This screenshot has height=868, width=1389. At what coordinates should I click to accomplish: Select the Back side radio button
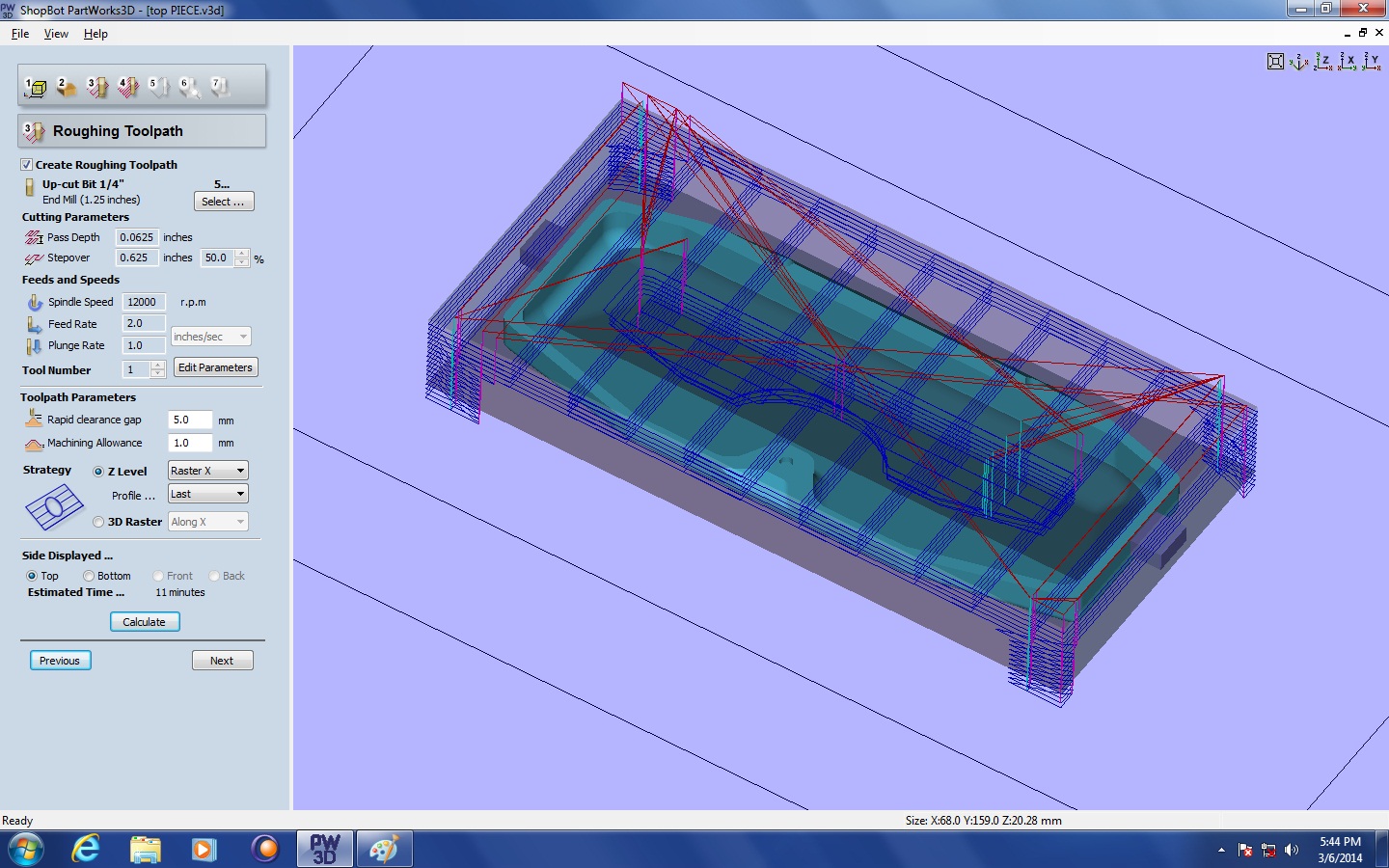click(x=214, y=576)
